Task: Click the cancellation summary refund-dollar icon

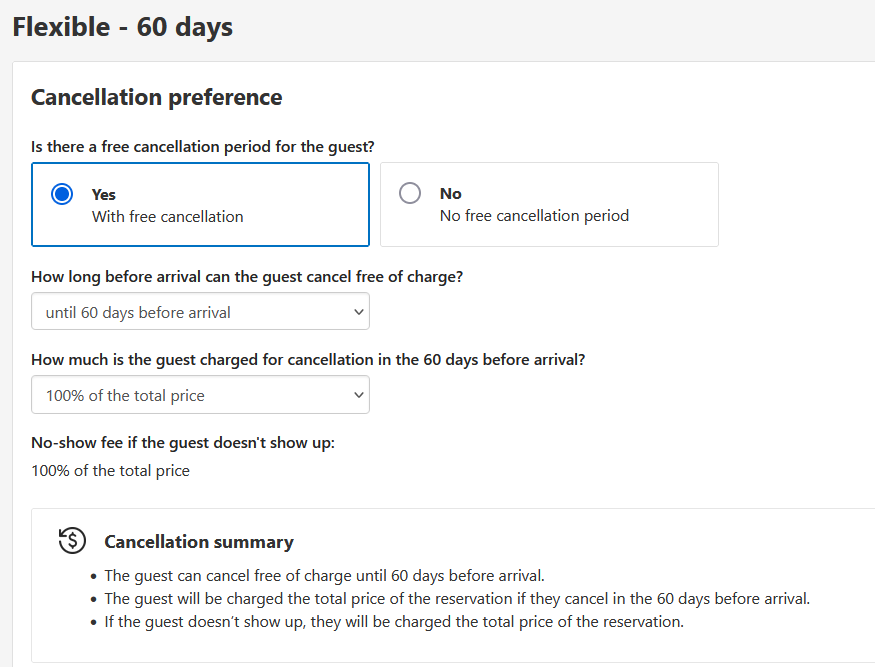Action: click(x=72, y=541)
